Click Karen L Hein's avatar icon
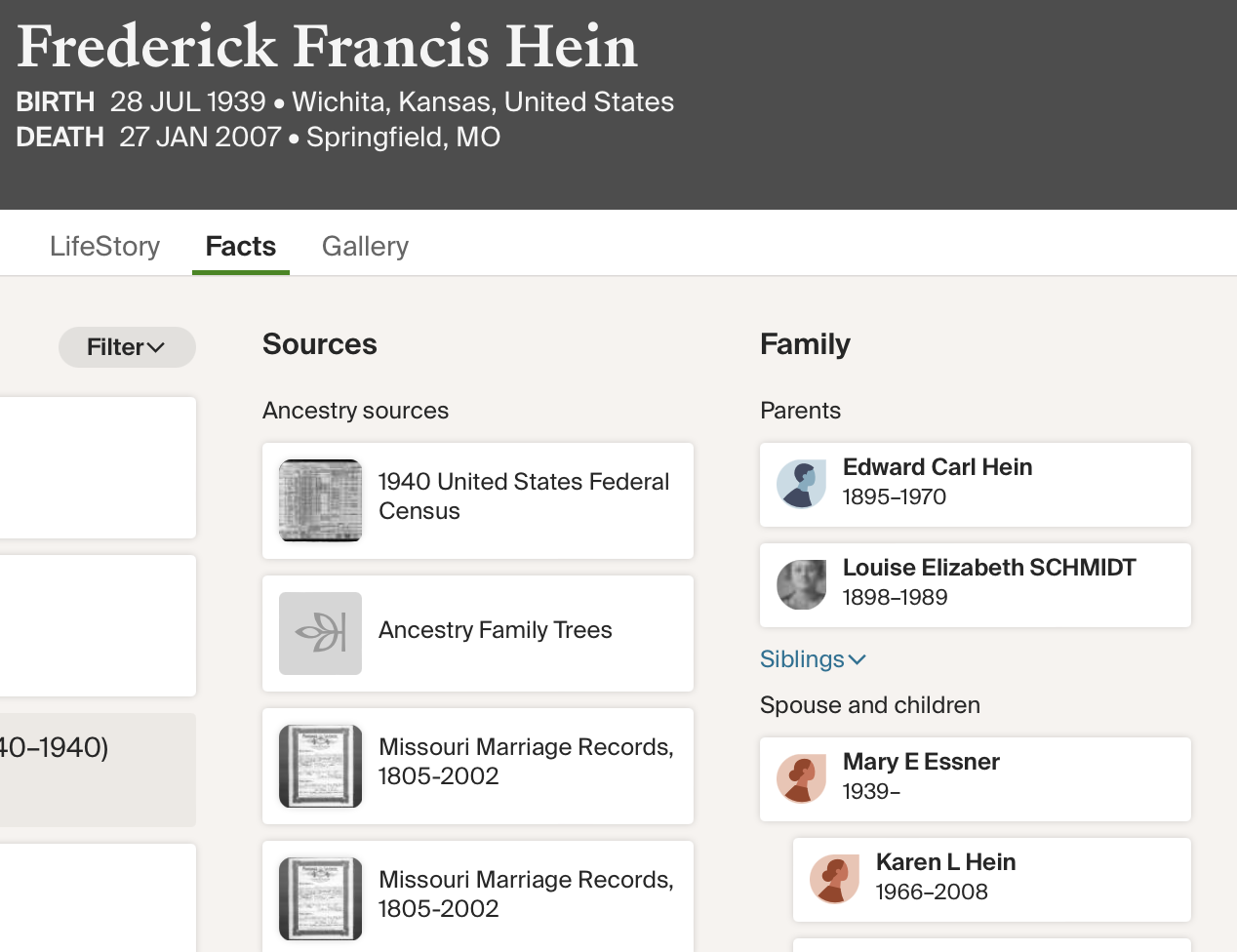 click(x=834, y=880)
